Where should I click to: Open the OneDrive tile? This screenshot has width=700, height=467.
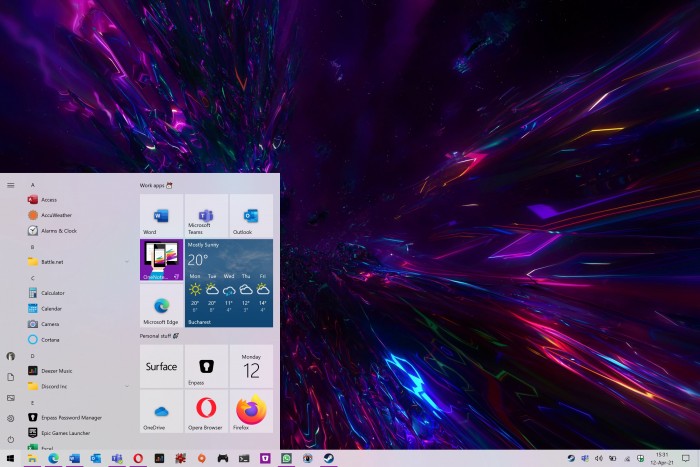pyautogui.click(x=161, y=410)
